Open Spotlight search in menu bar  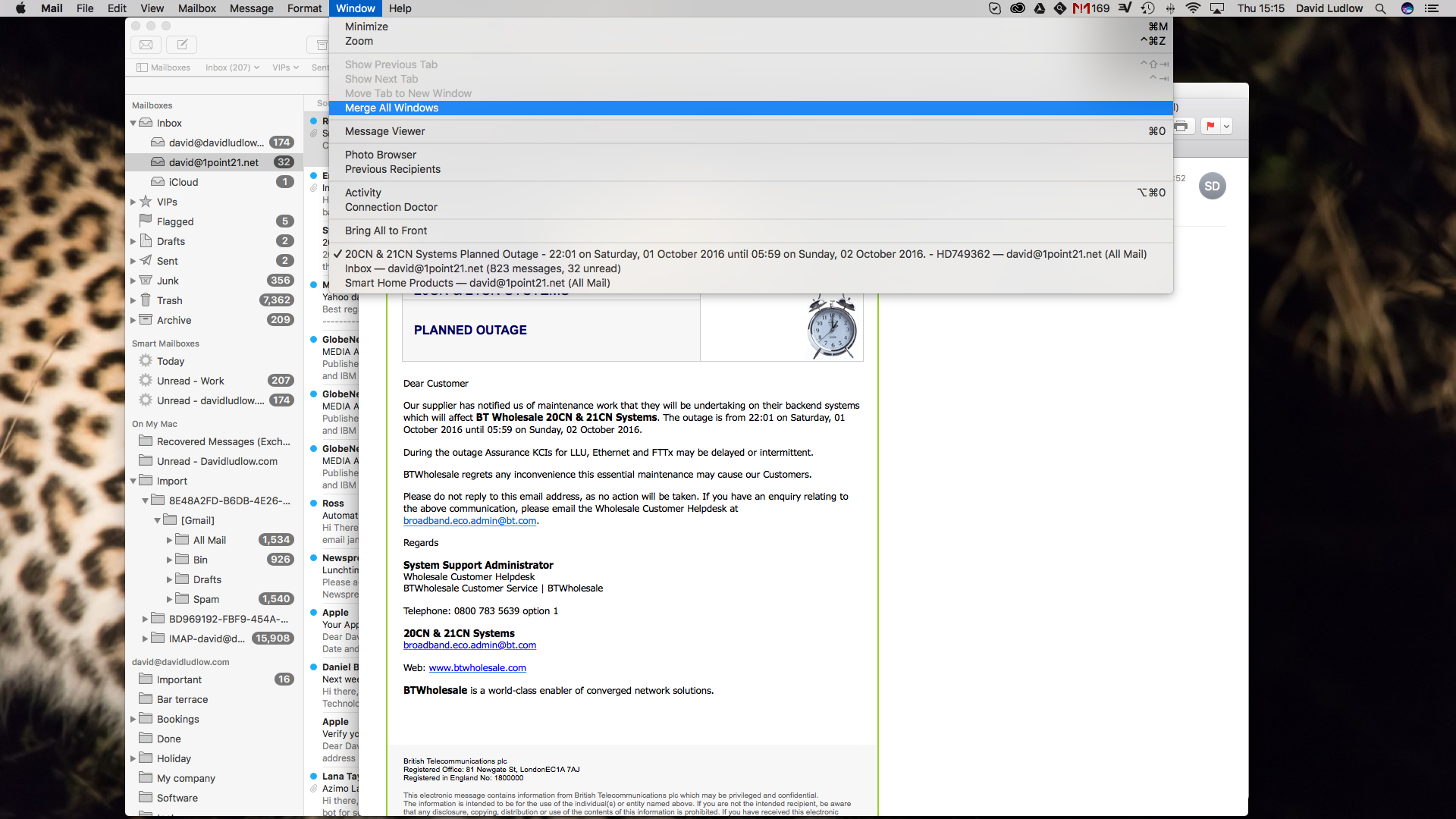pyautogui.click(x=1380, y=8)
